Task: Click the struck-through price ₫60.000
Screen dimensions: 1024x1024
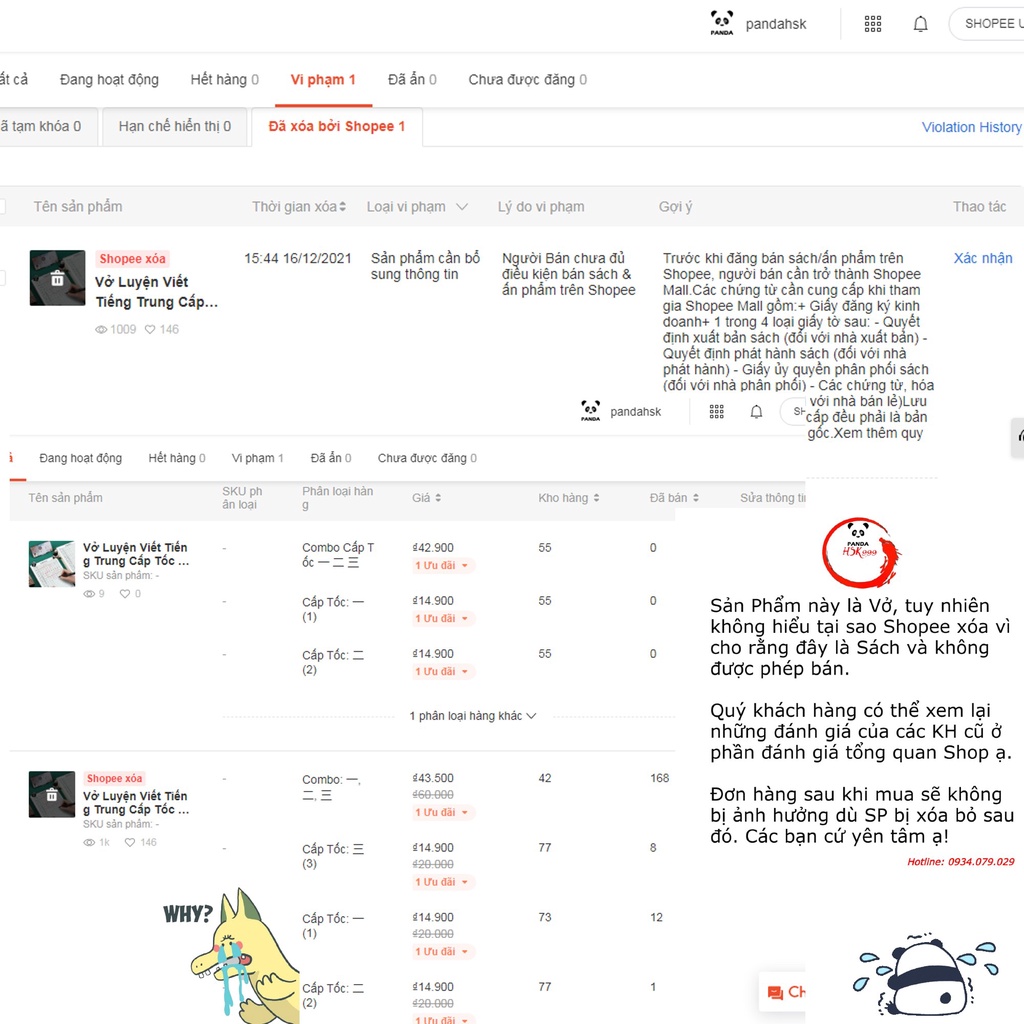Action: [433, 795]
